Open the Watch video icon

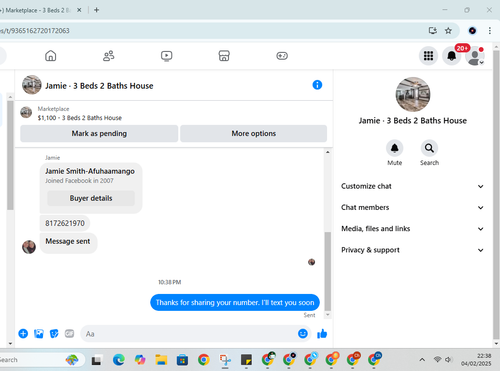166,56
